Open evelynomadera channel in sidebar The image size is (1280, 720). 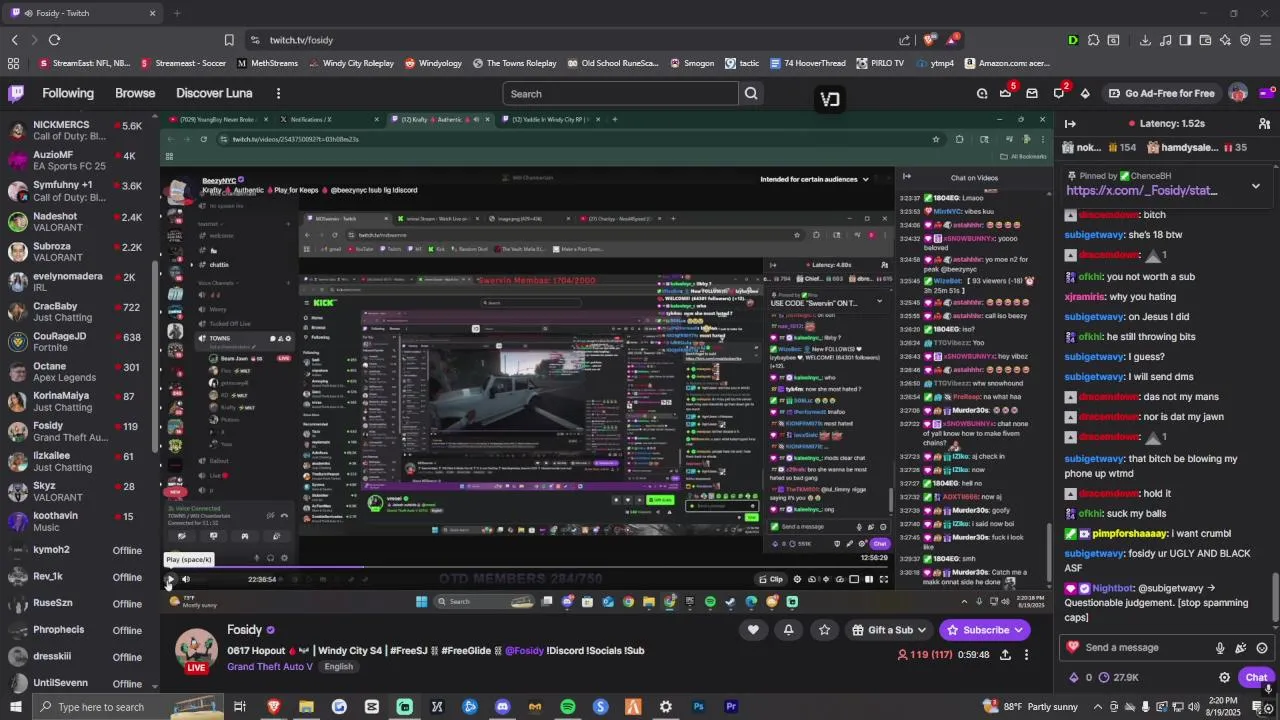pos(80,282)
